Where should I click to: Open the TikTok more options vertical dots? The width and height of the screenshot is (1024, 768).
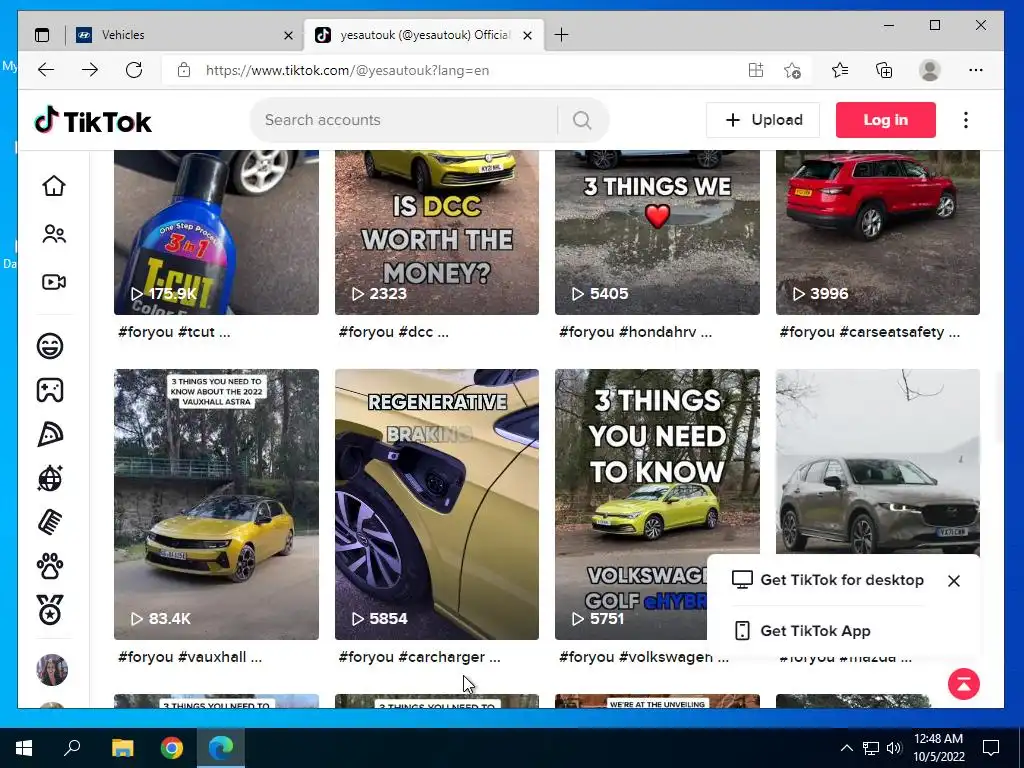pos(965,120)
